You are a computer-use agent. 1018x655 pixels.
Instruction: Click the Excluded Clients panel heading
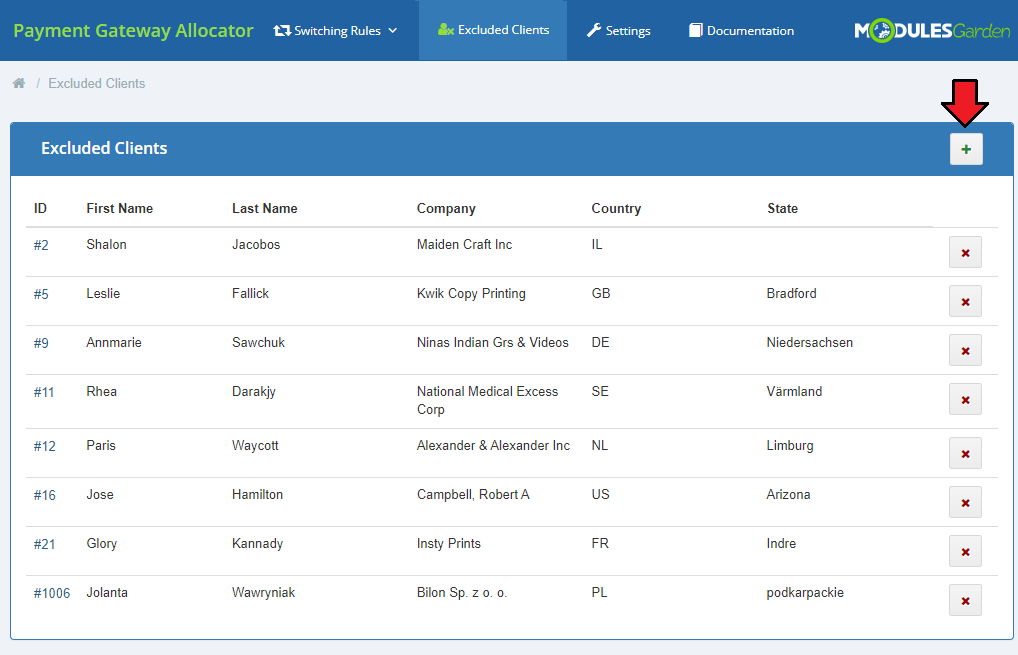[105, 148]
